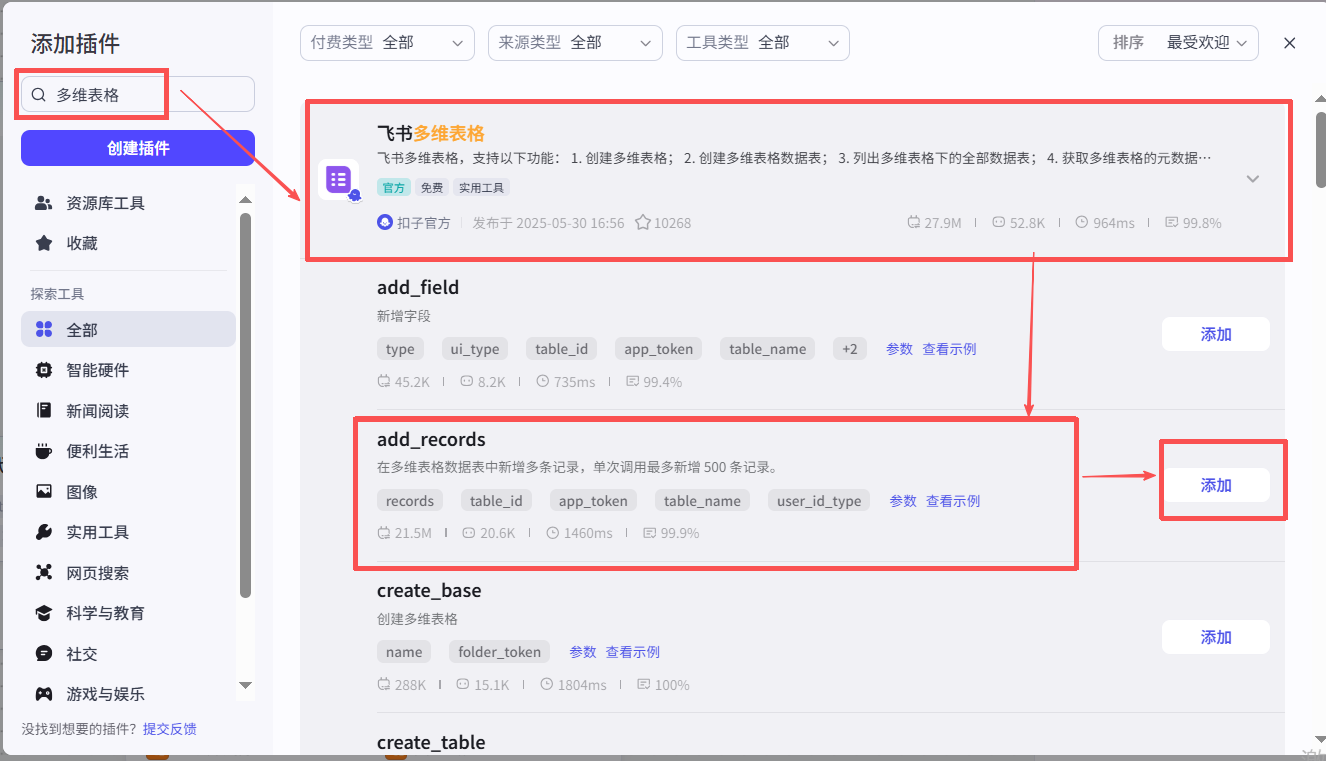Click the star favorites count icon
Screen dimensions: 1326x761
point(643,223)
